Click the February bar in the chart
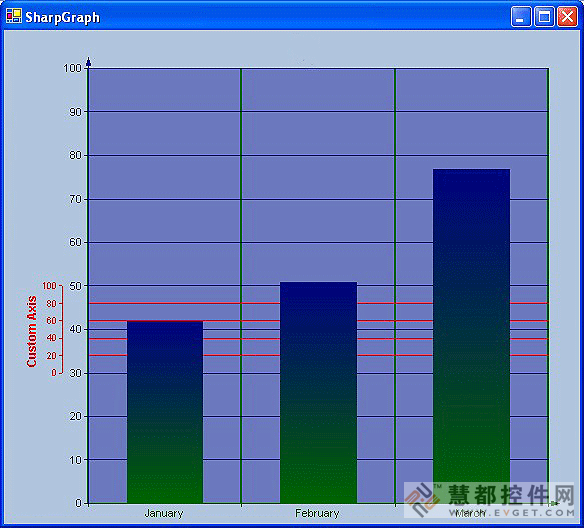This screenshot has height=528, width=584. click(318, 392)
